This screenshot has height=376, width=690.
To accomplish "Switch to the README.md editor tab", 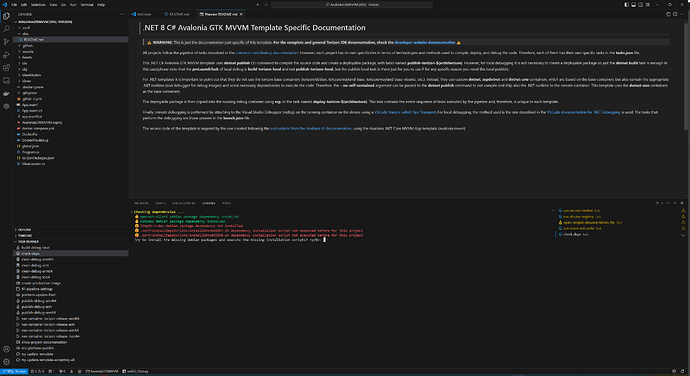I will click(x=178, y=14).
